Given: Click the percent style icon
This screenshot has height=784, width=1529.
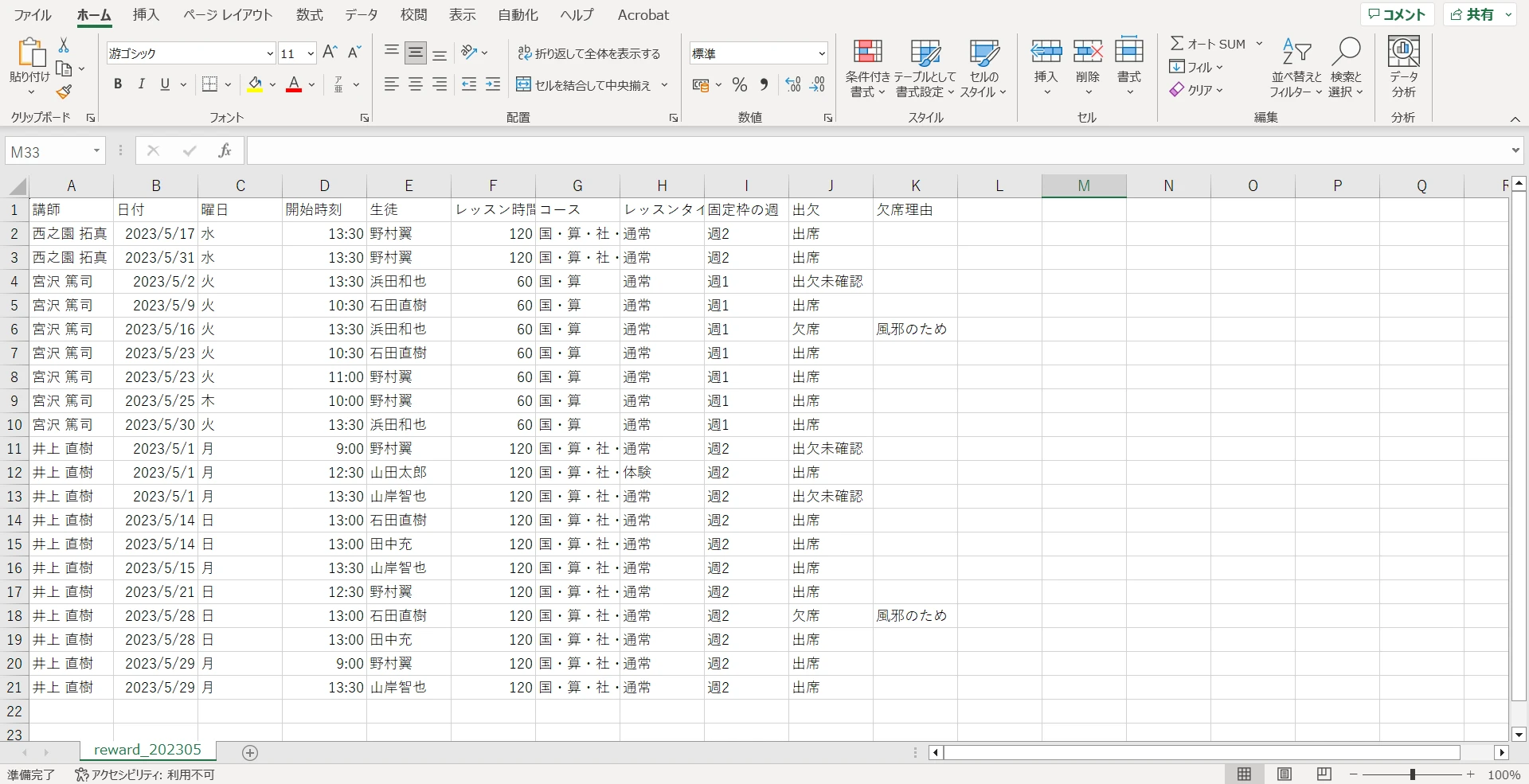Looking at the screenshot, I should point(739,84).
